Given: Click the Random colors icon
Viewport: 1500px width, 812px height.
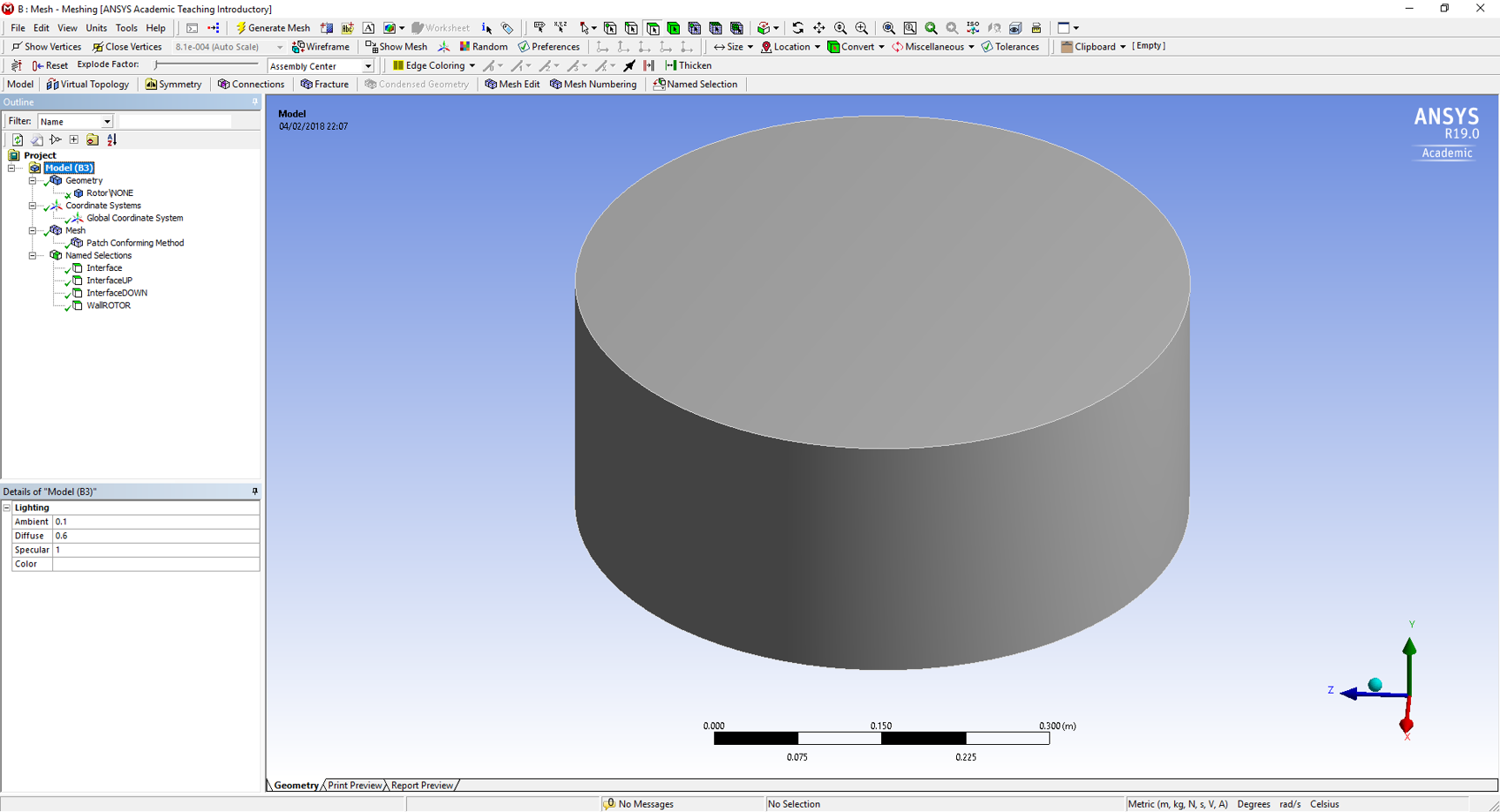Looking at the screenshot, I should point(484,47).
